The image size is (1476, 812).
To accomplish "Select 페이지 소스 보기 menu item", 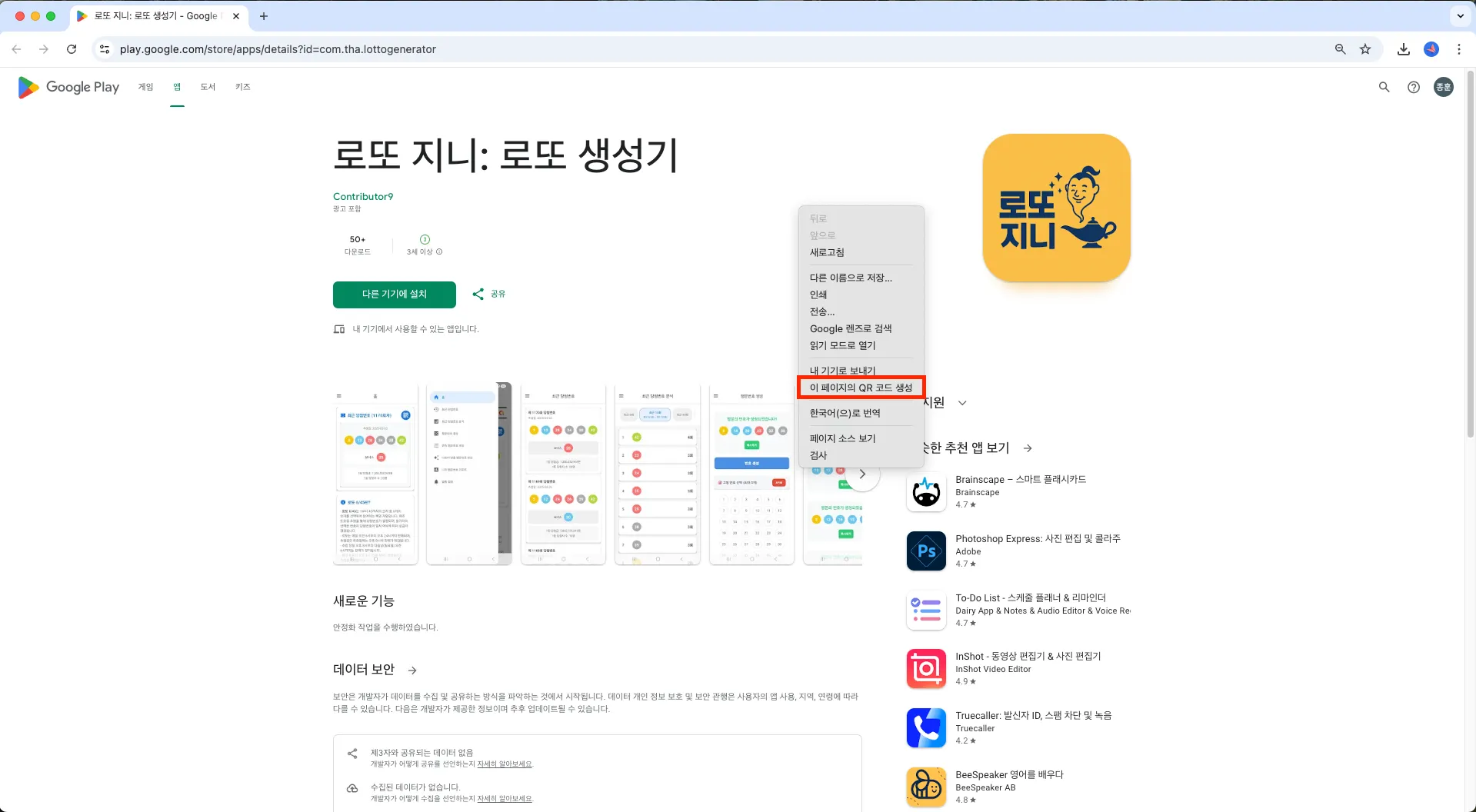I will point(861,438).
